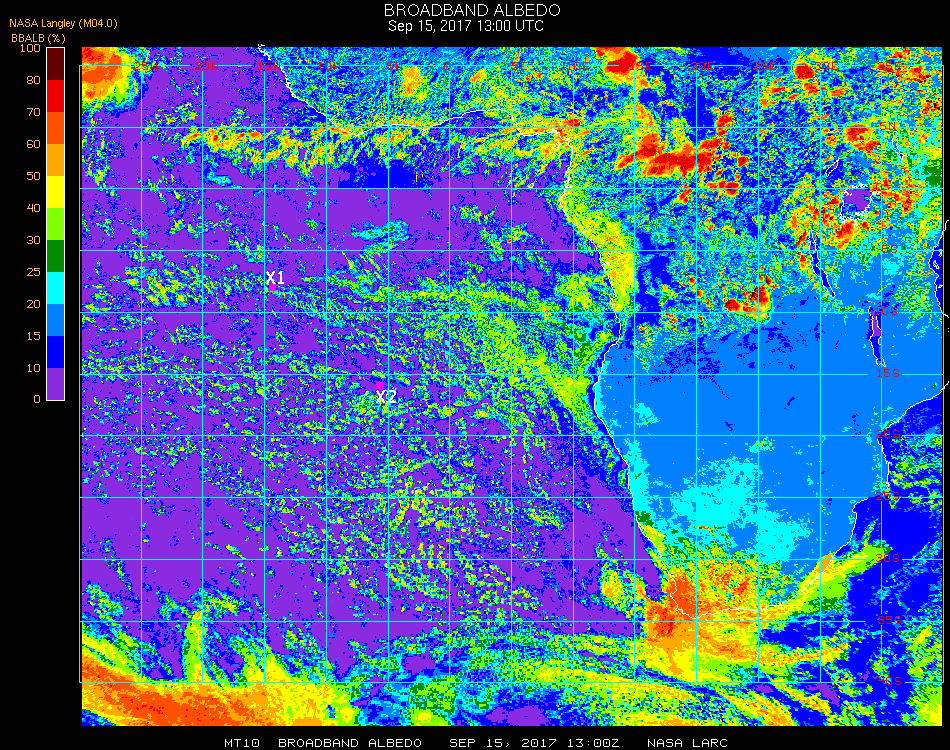Click the 15S latitude label
The image size is (950, 750).
[888, 373]
